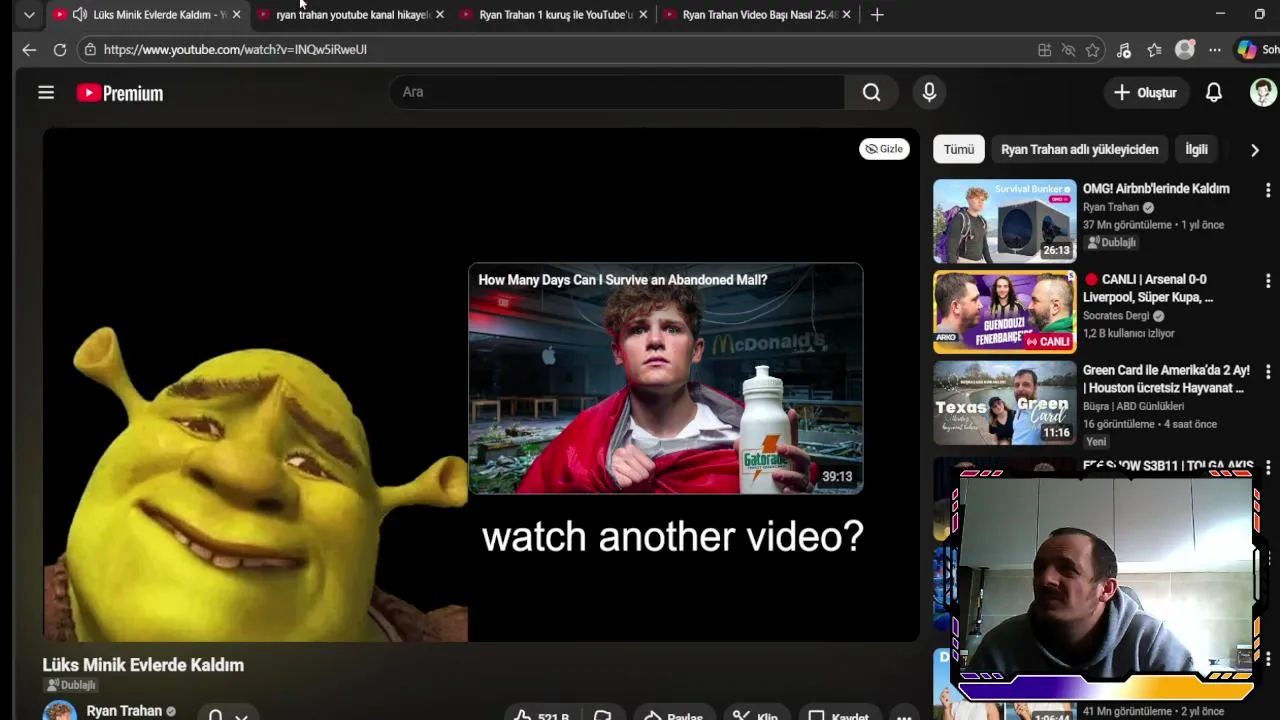Open the Copilot sidebar icon

1246,50
